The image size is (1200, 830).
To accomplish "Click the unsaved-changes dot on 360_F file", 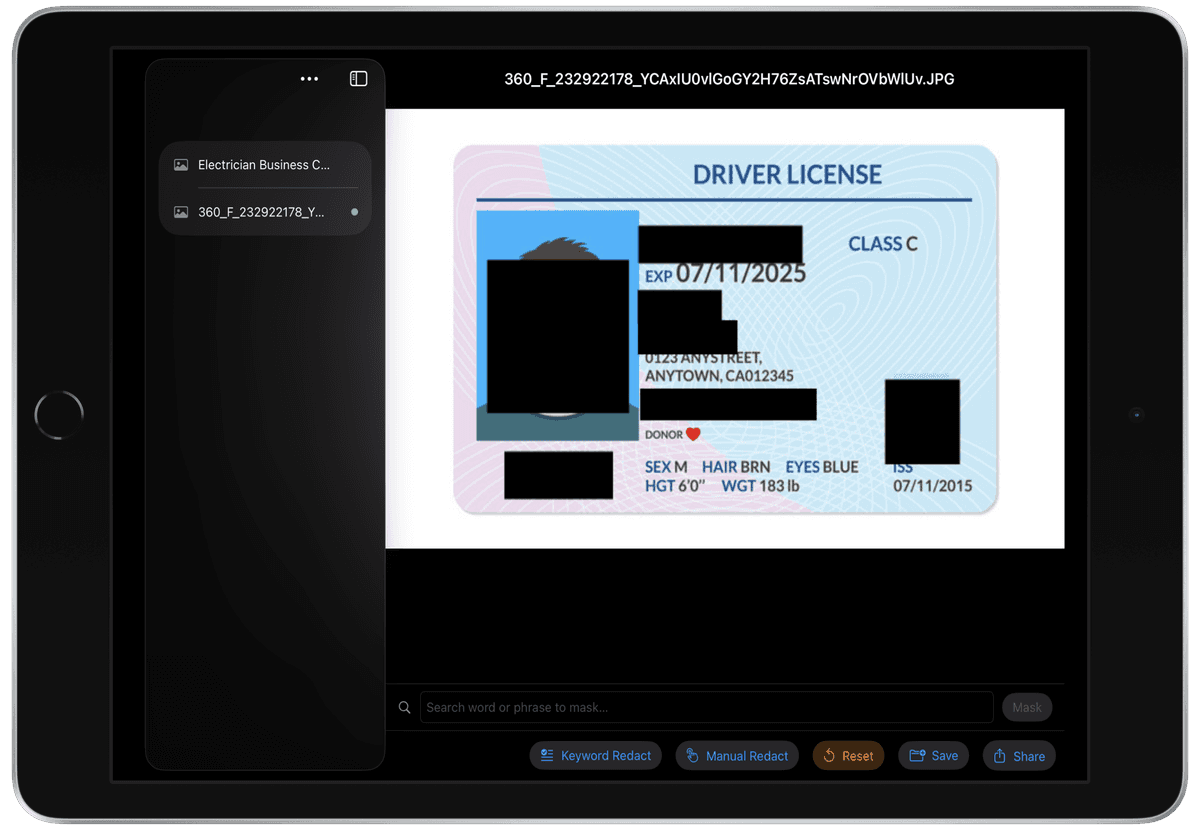I will (x=354, y=212).
